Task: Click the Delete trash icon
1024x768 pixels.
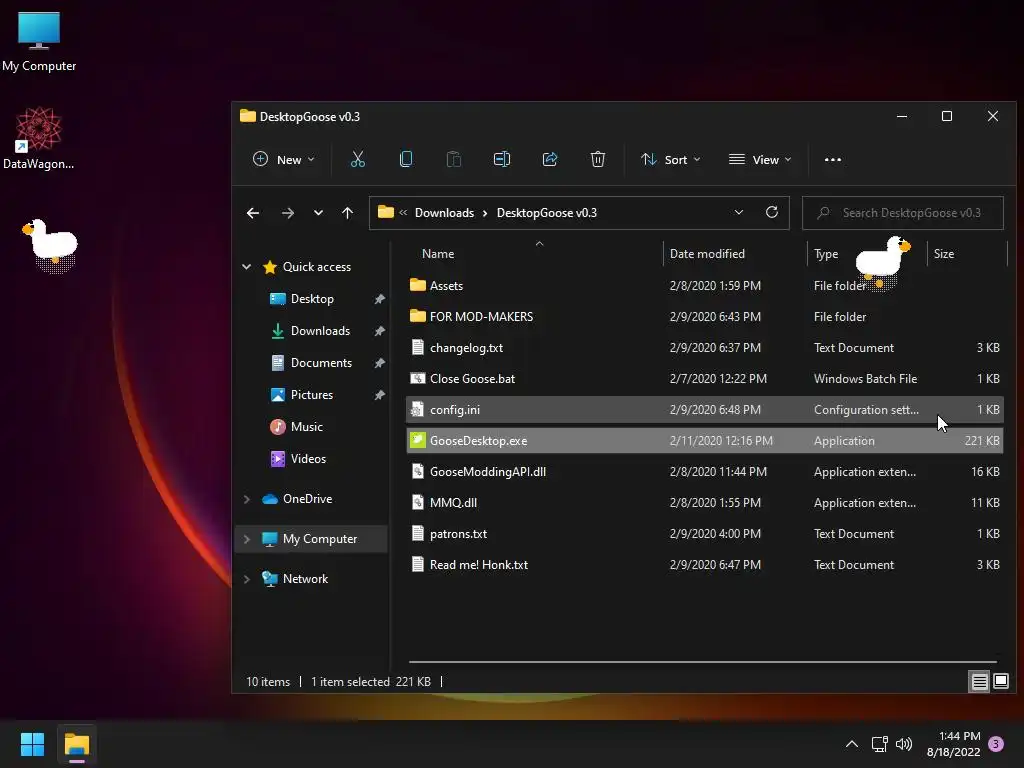Action: 598,159
